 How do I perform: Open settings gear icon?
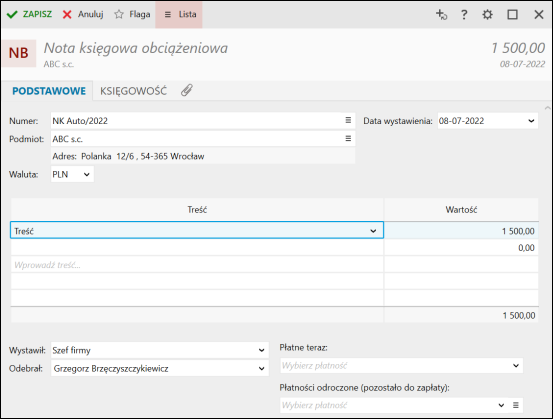487,14
